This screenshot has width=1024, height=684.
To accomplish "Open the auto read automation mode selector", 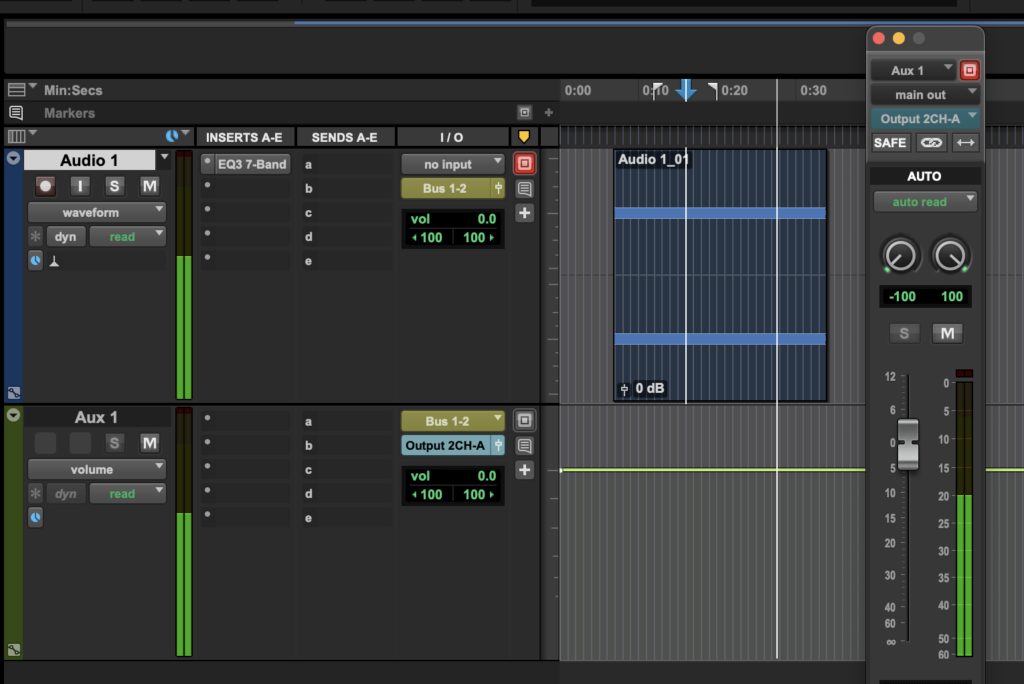I will pos(924,201).
